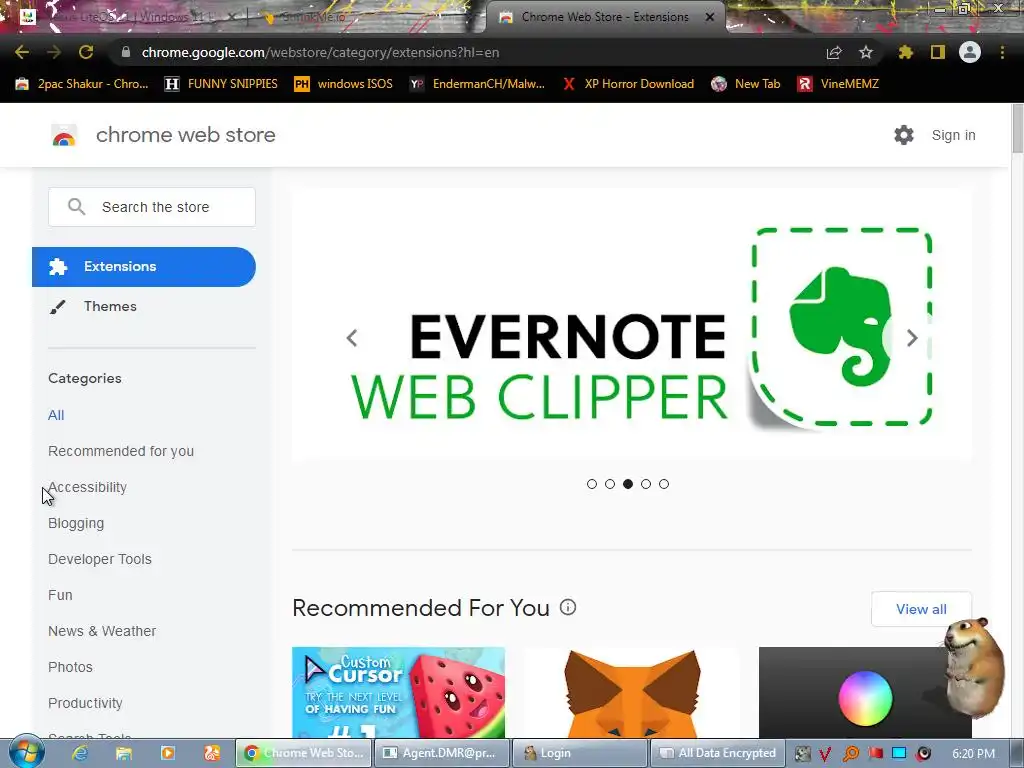The width and height of the screenshot is (1024, 768).
Task: Jump to the first carousel slide dot
Action: click(x=592, y=484)
